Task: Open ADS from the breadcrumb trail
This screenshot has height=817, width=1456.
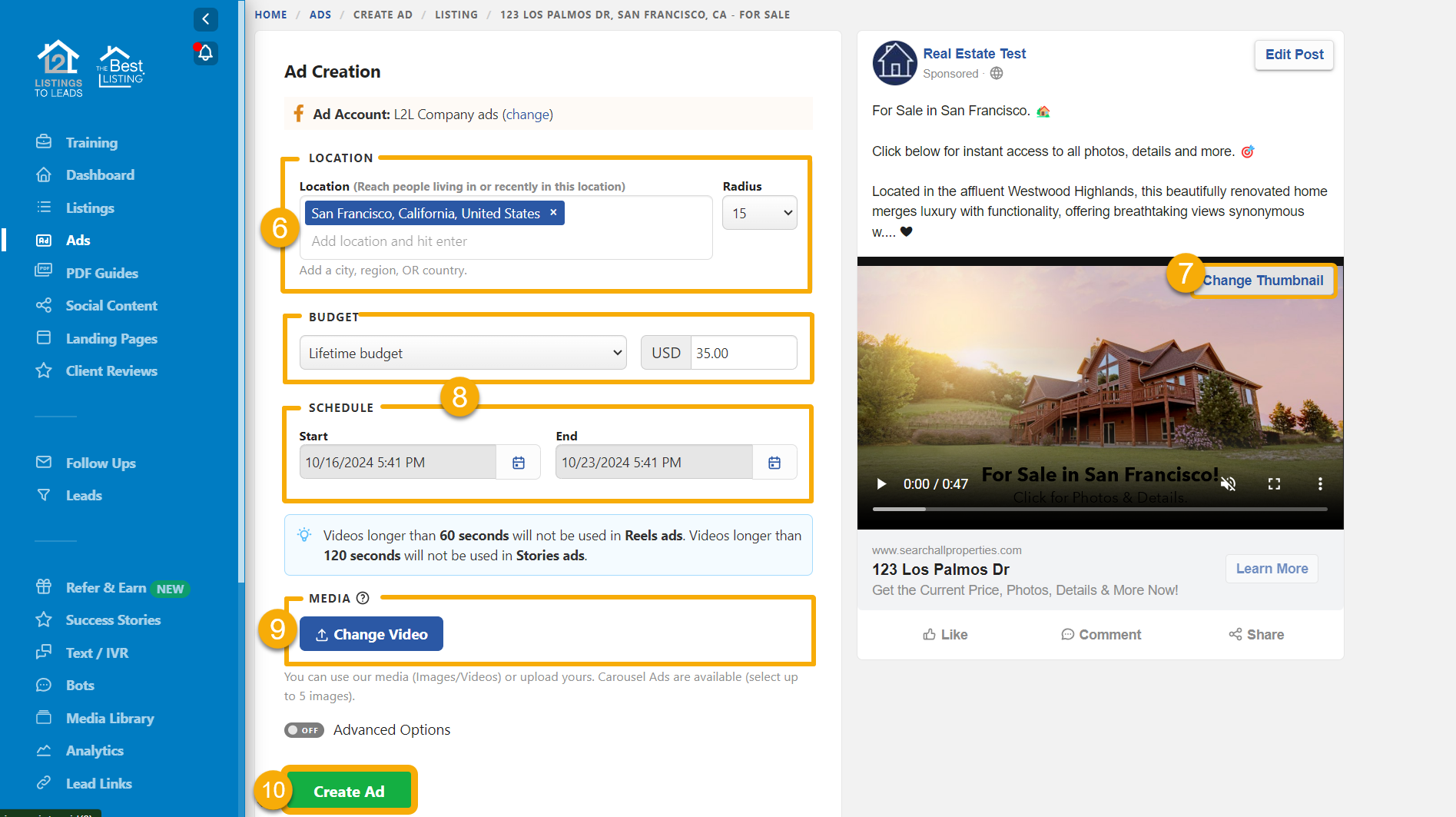Action: [x=320, y=14]
